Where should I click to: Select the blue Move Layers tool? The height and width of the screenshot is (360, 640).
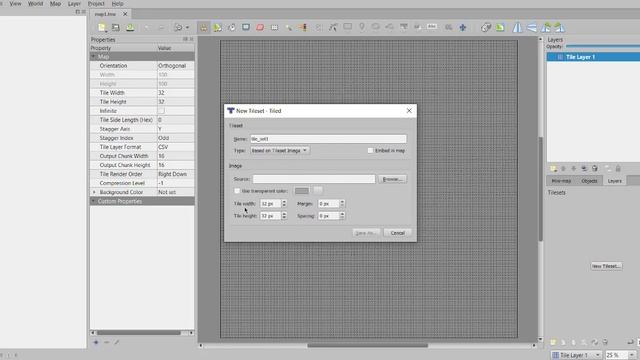[x=462, y=27]
